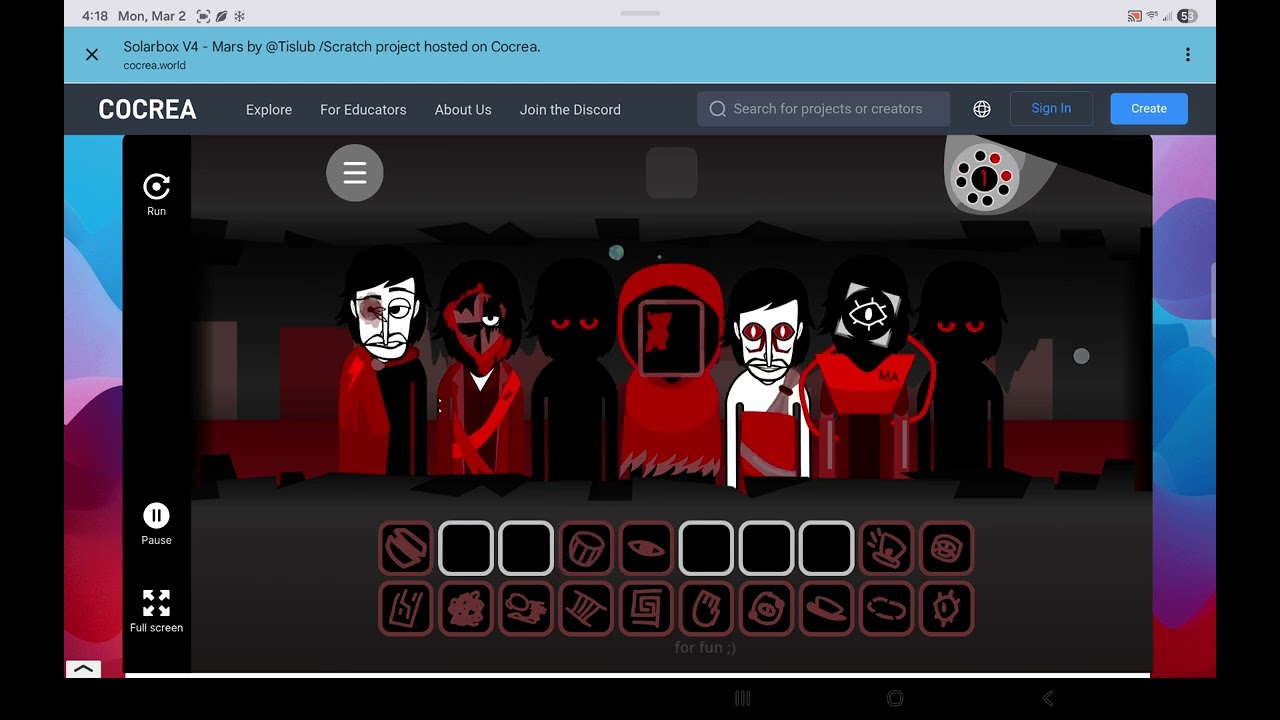Image resolution: width=1280 pixels, height=720 pixels.
Task: Open the For Educators page
Action: point(363,109)
